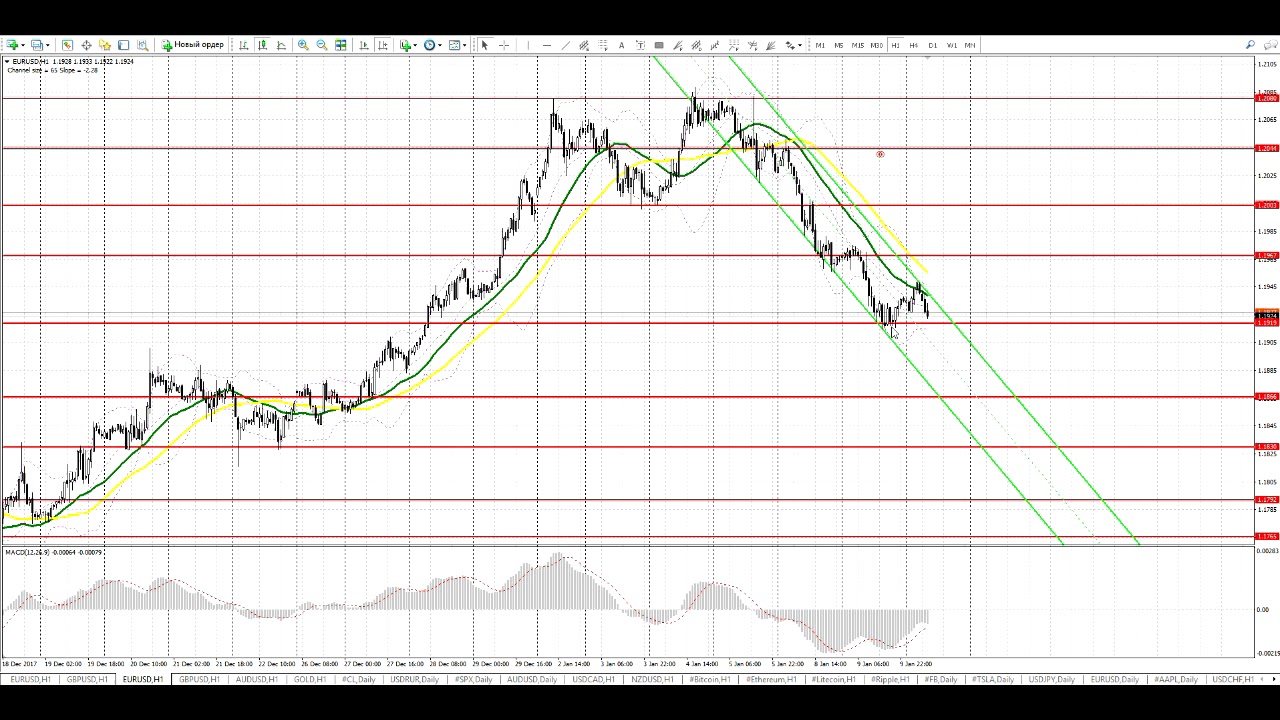Select the arrows objects icon
The height and width of the screenshot is (720, 1280).
pos(790,45)
